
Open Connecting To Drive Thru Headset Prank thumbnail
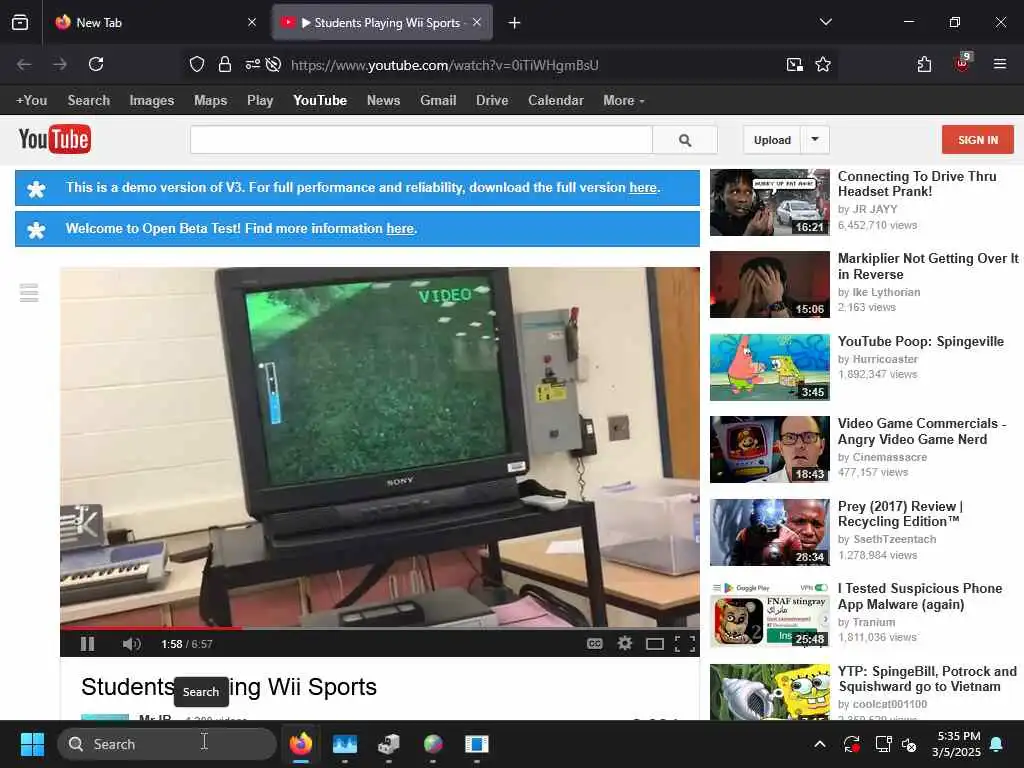pos(770,202)
